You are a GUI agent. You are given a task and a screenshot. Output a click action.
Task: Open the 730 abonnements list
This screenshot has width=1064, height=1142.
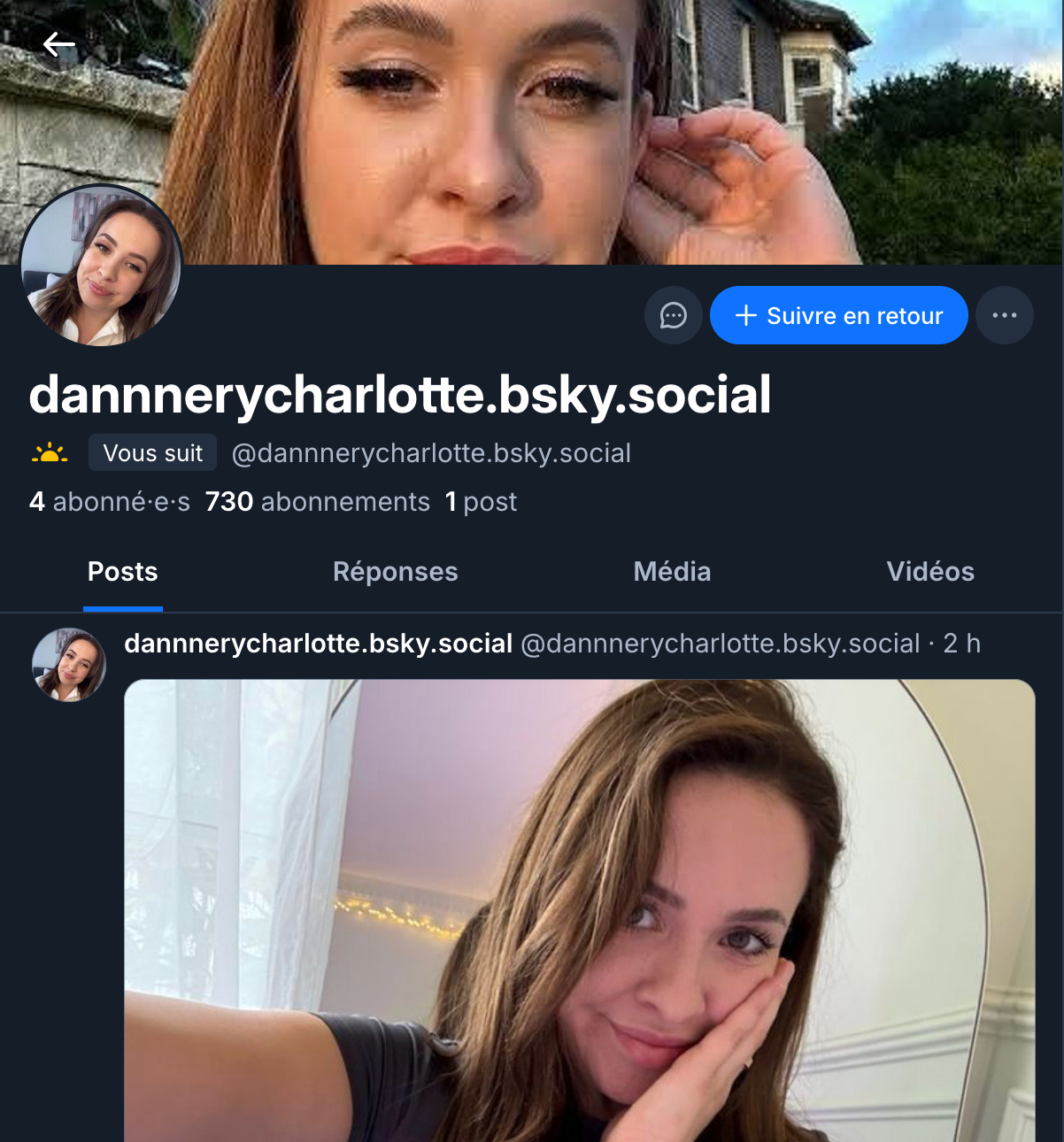[x=317, y=502]
